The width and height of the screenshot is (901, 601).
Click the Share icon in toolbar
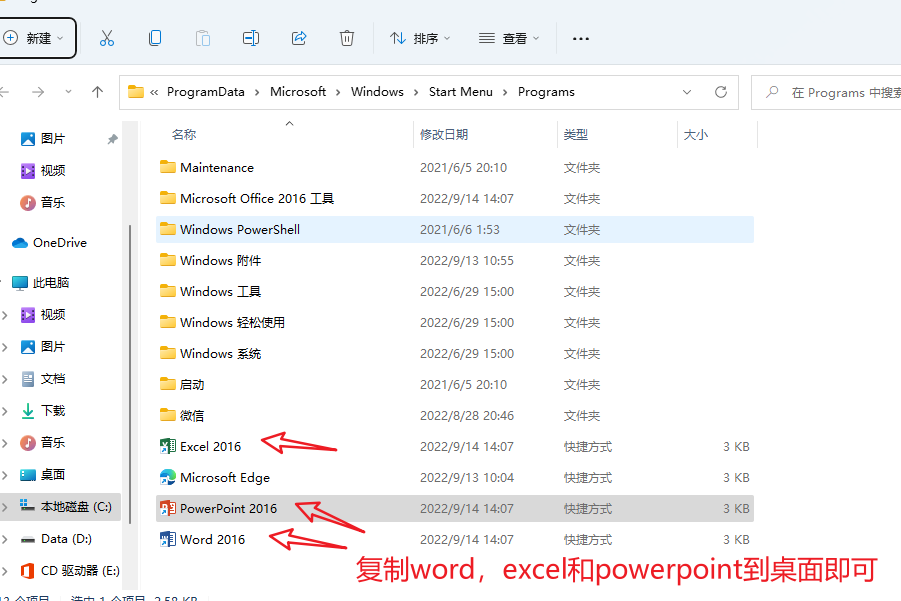tap(299, 38)
